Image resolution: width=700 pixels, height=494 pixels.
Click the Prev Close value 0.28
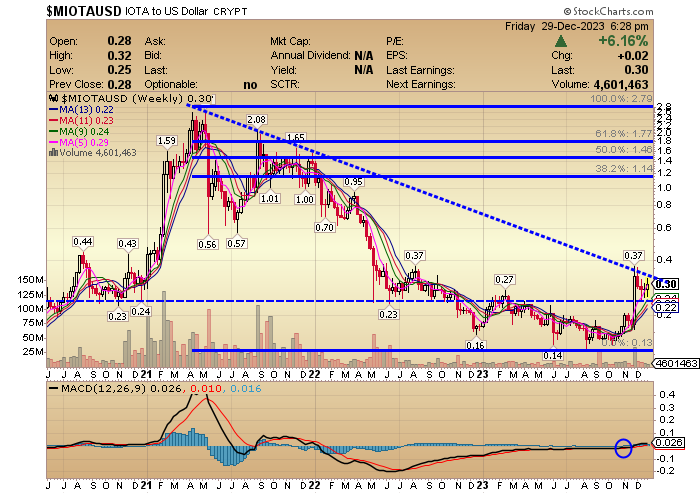click(119, 84)
